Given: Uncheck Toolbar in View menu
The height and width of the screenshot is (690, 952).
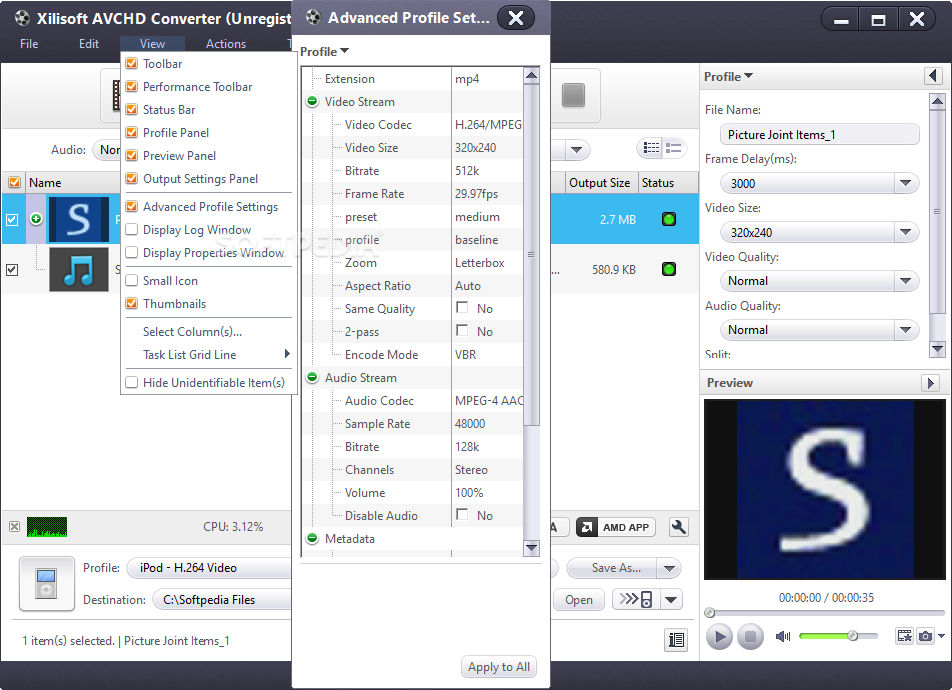Looking at the screenshot, I should [x=131, y=64].
